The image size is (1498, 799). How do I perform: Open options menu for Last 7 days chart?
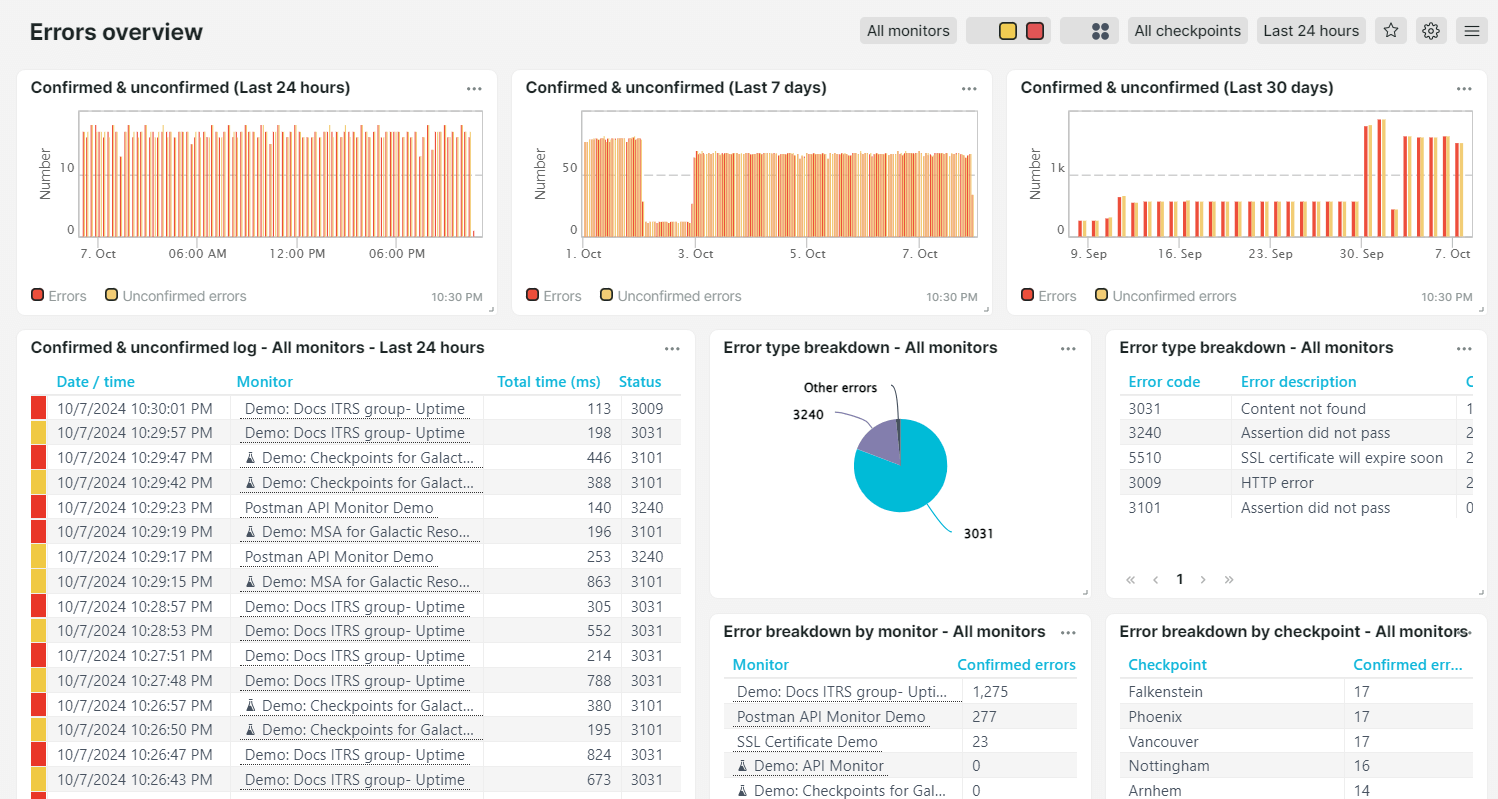969,89
